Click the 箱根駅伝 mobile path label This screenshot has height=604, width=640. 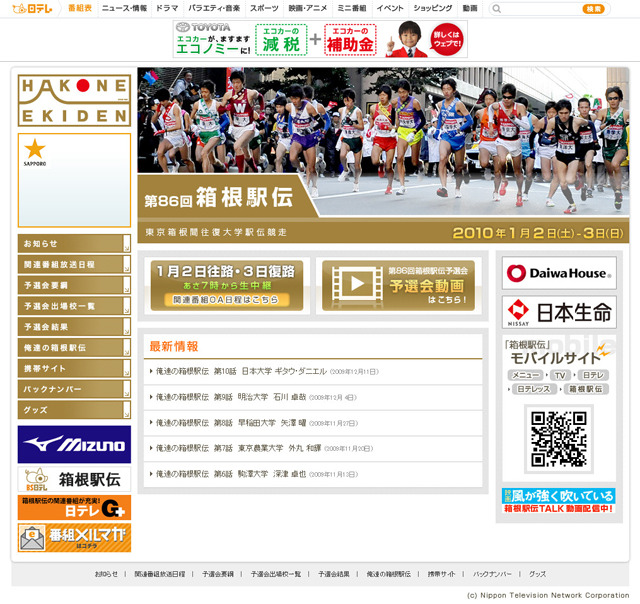586,389
